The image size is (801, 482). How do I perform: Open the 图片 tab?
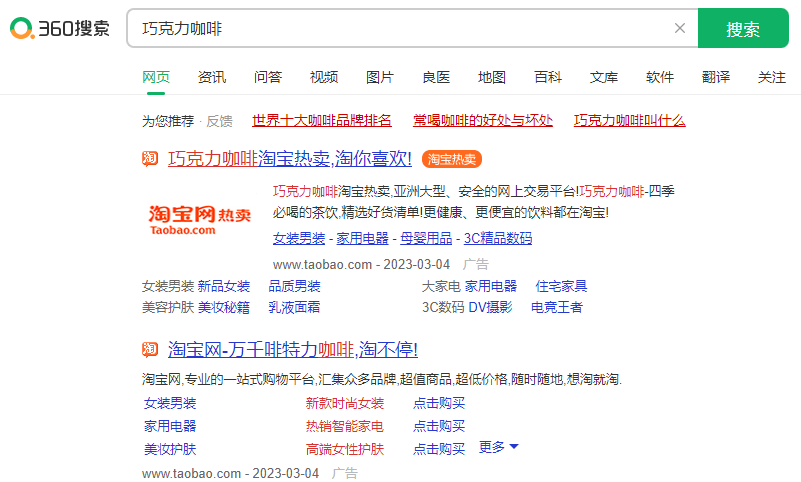tap(380, 77)
